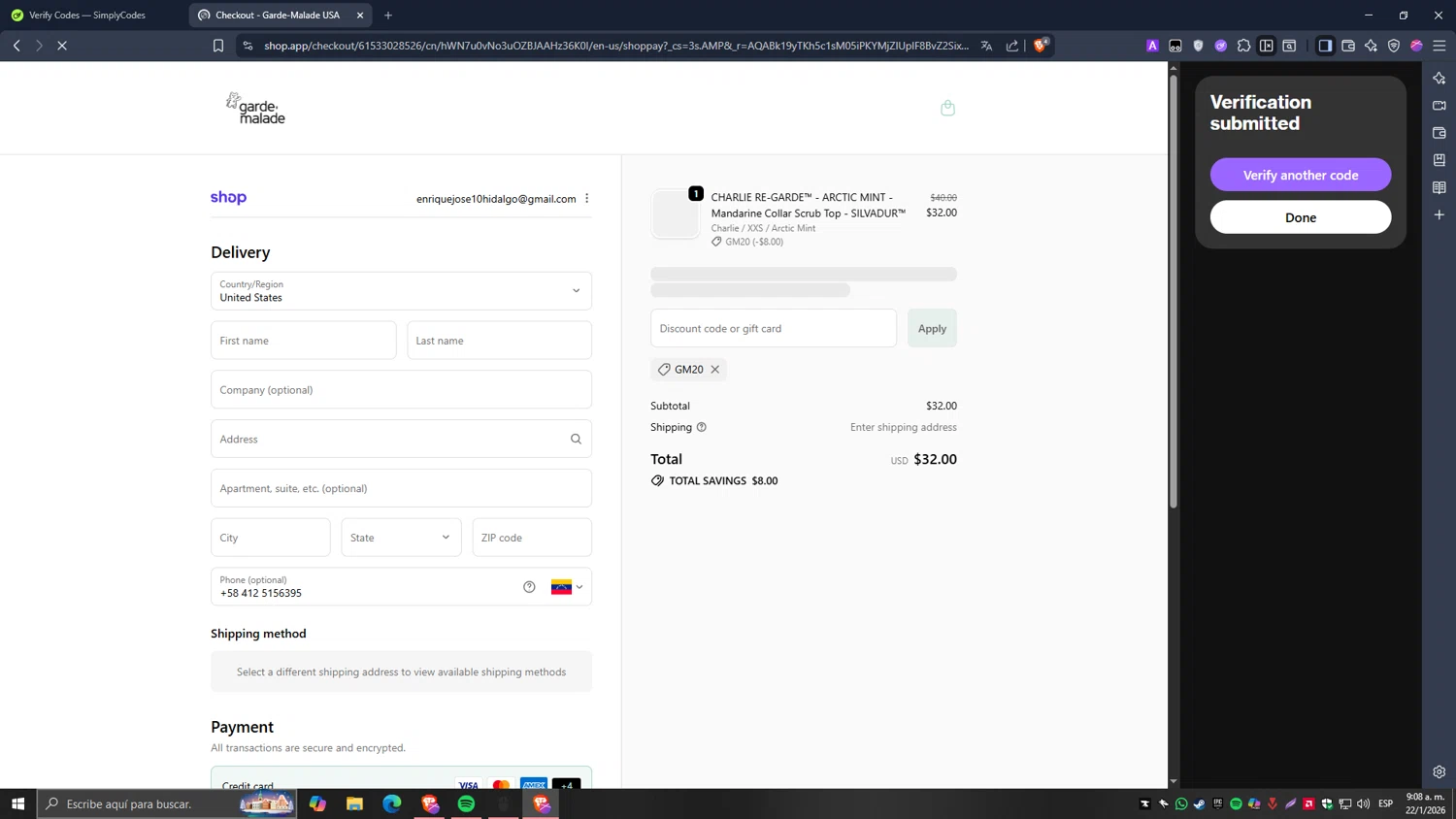Viewport: 1456px width, 819px height.
Task: Open the page translate icon
Action: (986, 46)
